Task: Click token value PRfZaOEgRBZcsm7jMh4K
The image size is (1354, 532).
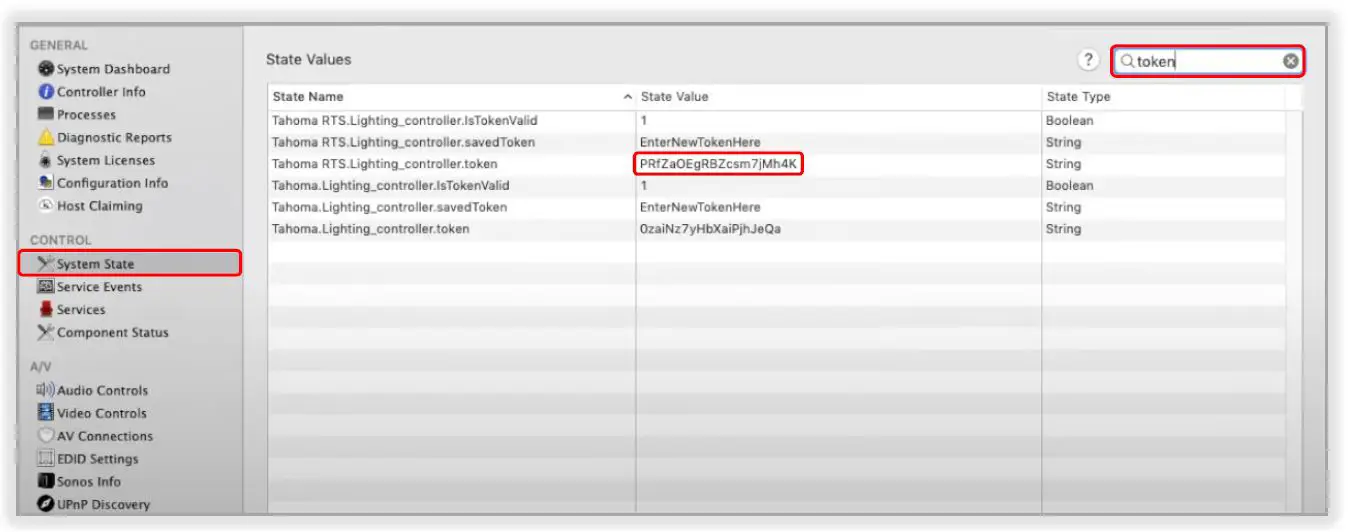Action: [x=719, y=164]
